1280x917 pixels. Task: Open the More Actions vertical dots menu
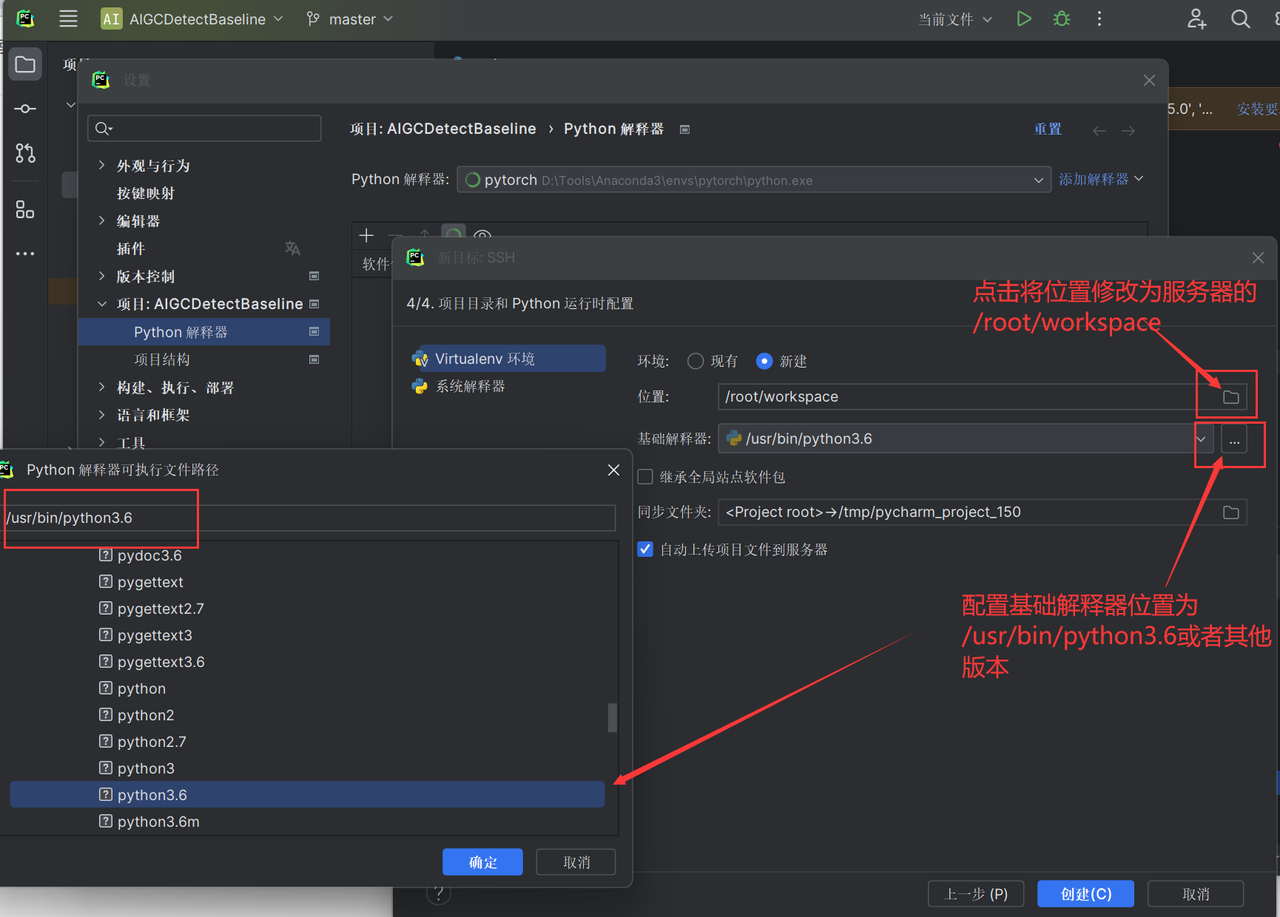[x=1099, y=19]
